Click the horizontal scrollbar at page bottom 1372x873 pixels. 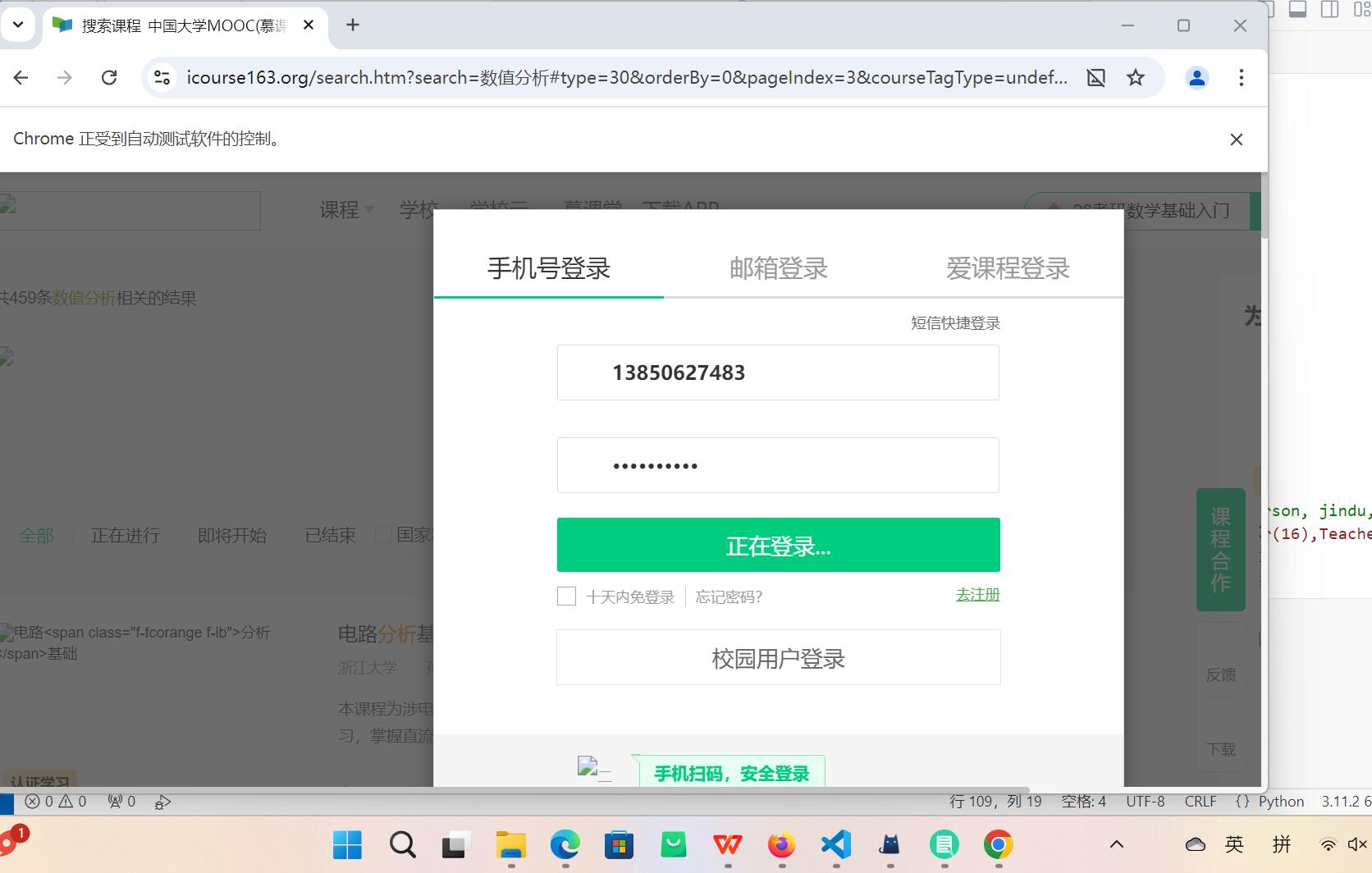[x=514, y=790]
